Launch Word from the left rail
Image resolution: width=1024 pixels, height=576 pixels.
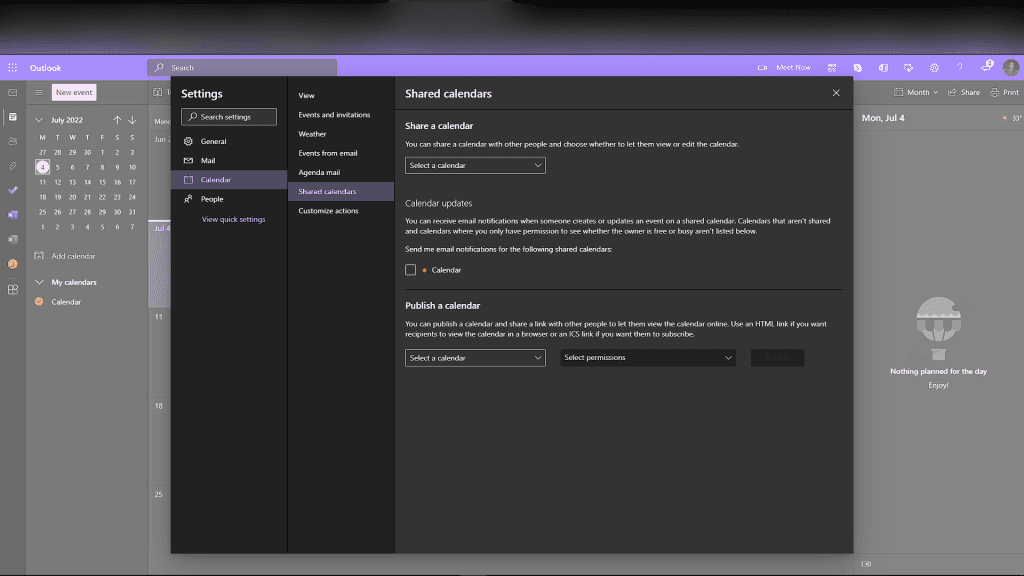coord(12,215)
